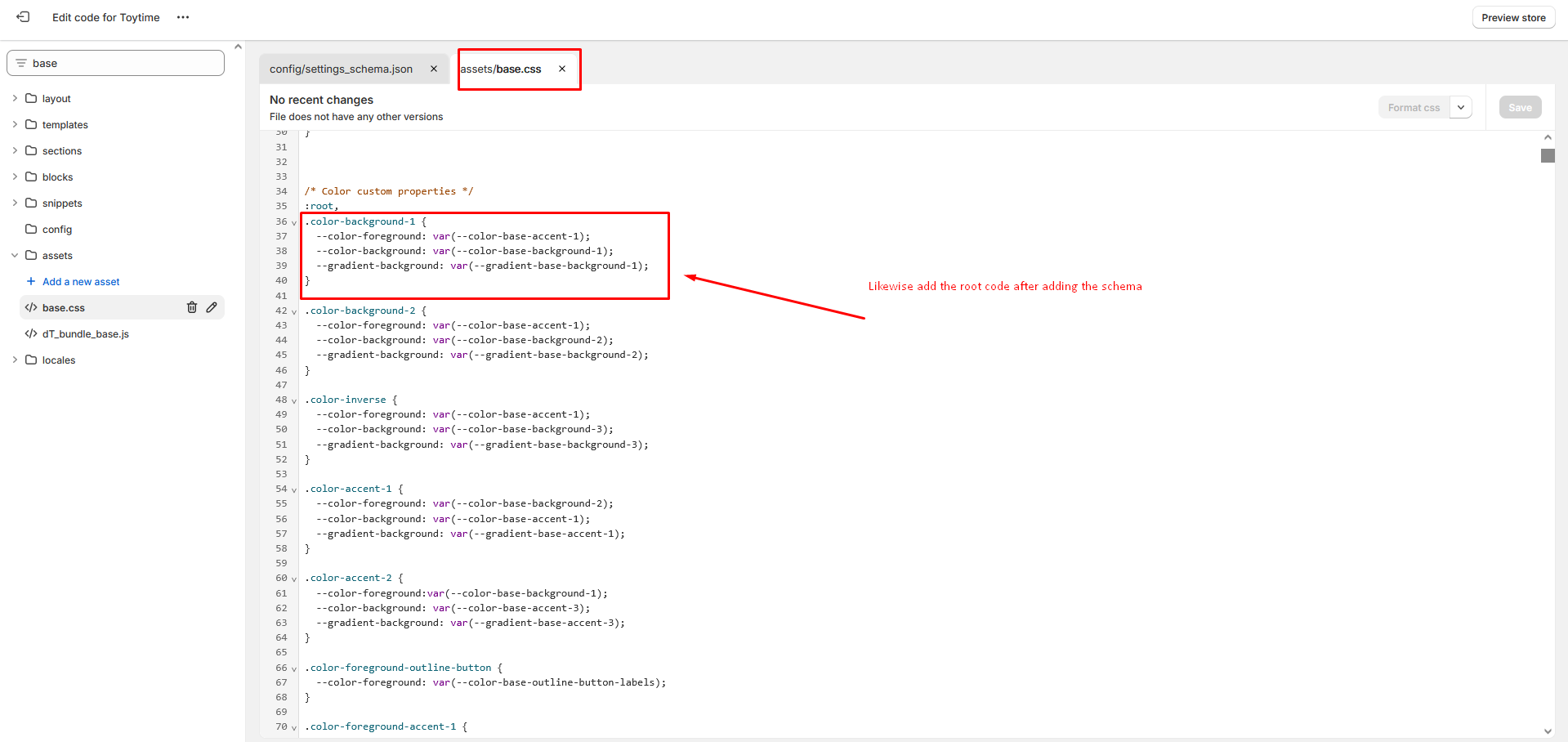Collapse the sidebar scroll up arrow
Viewport: 1568px width, 742px height.
(238, 47)
